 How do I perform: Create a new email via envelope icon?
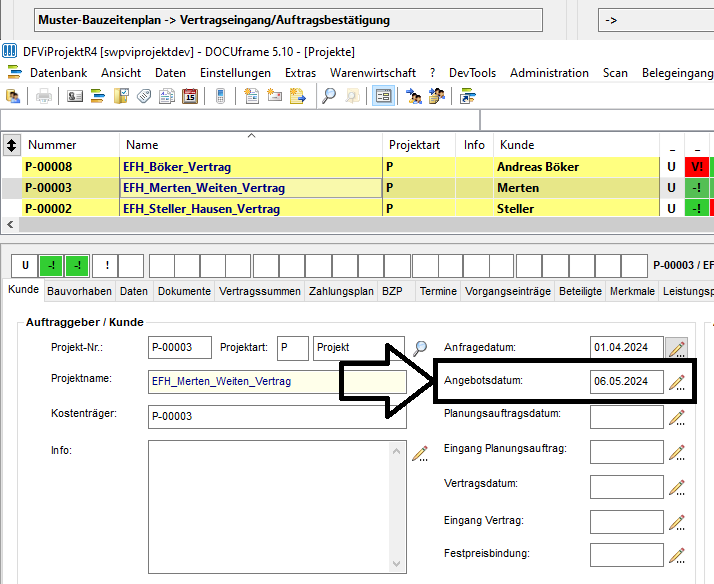point(274,96)
